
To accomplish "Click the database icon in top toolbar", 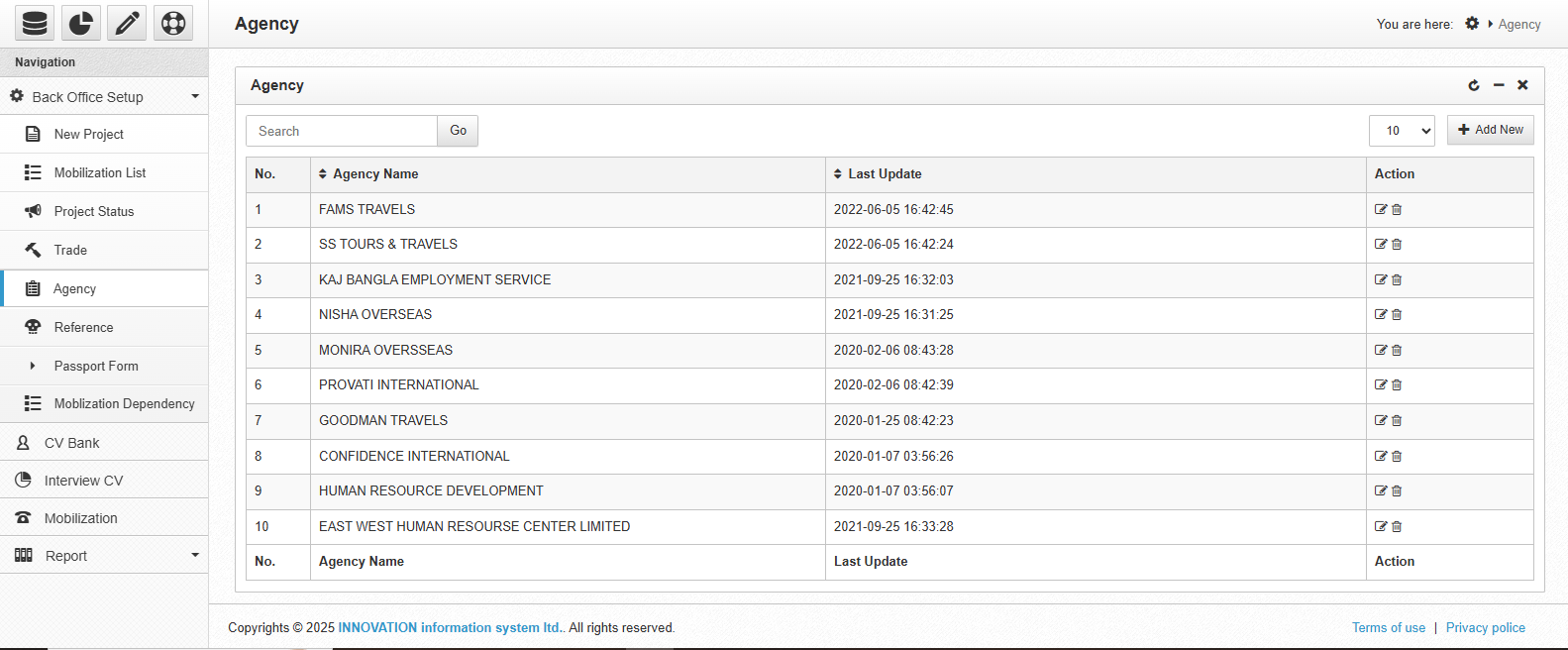I will [35, 23].
